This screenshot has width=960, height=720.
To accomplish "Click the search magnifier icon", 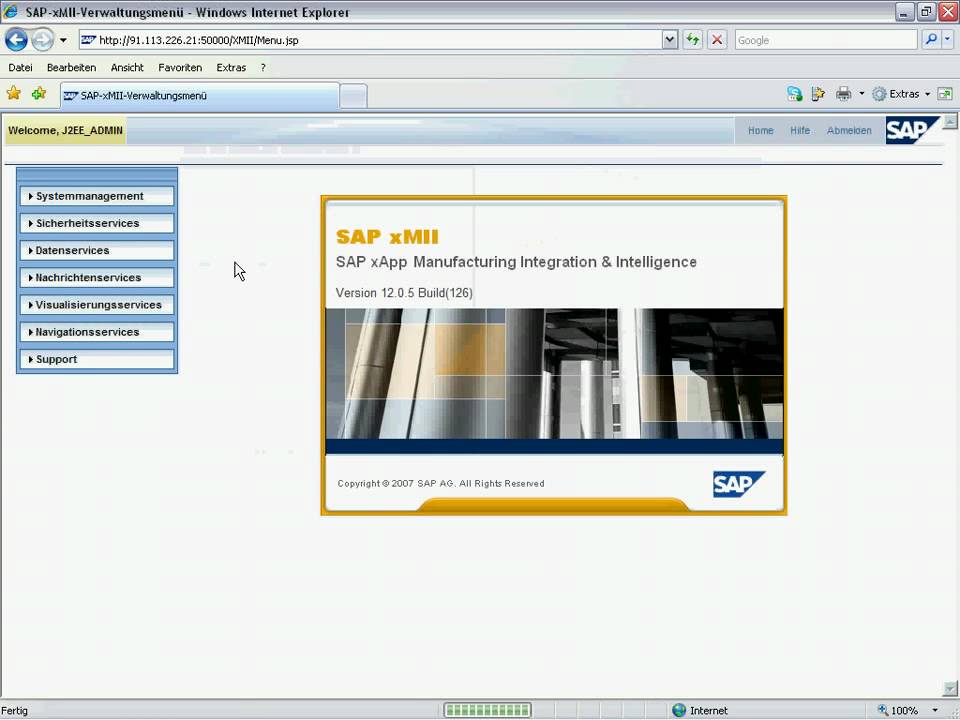I will (x=931, y=40).
